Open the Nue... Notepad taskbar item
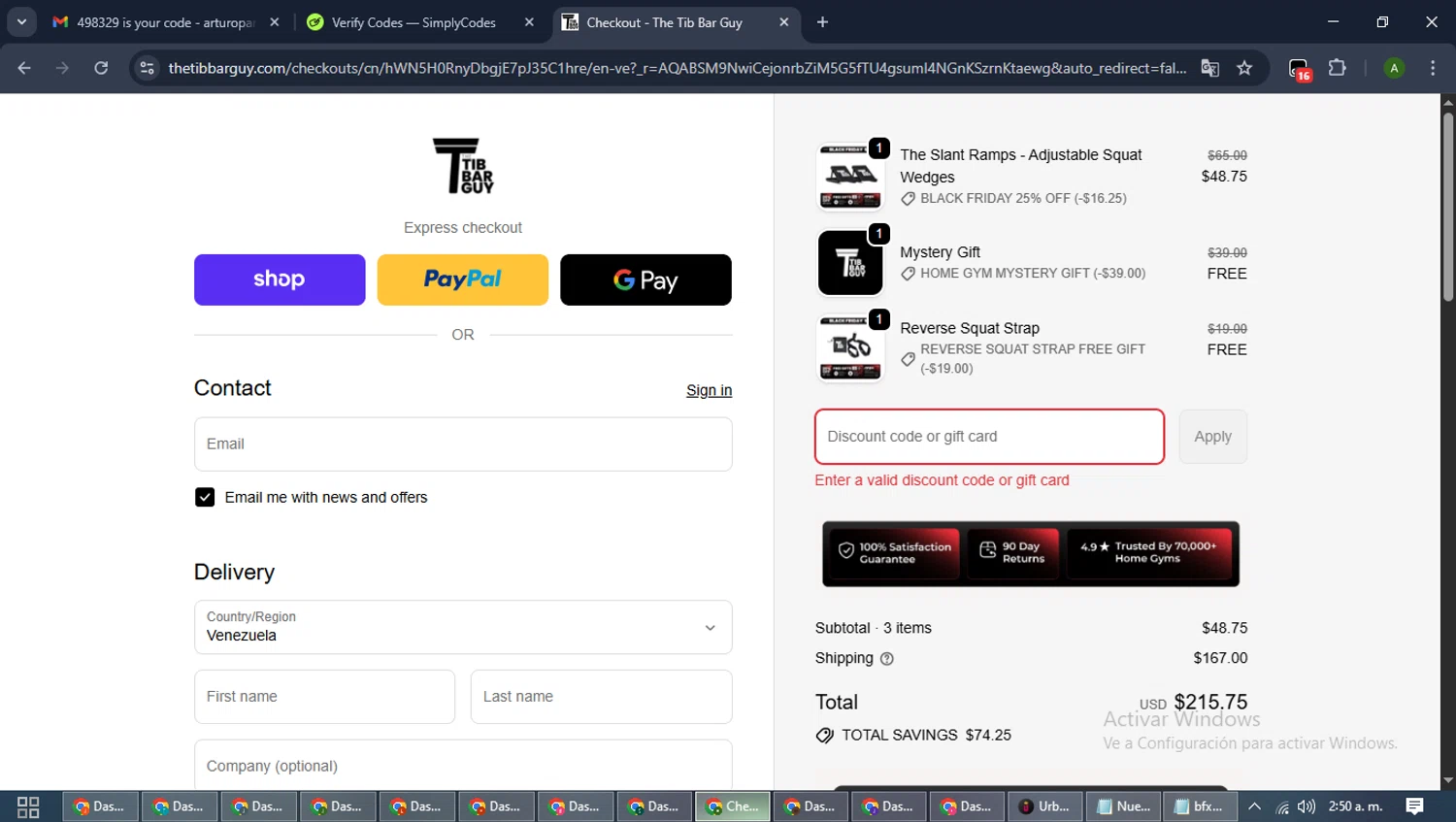 (1124, 806)
